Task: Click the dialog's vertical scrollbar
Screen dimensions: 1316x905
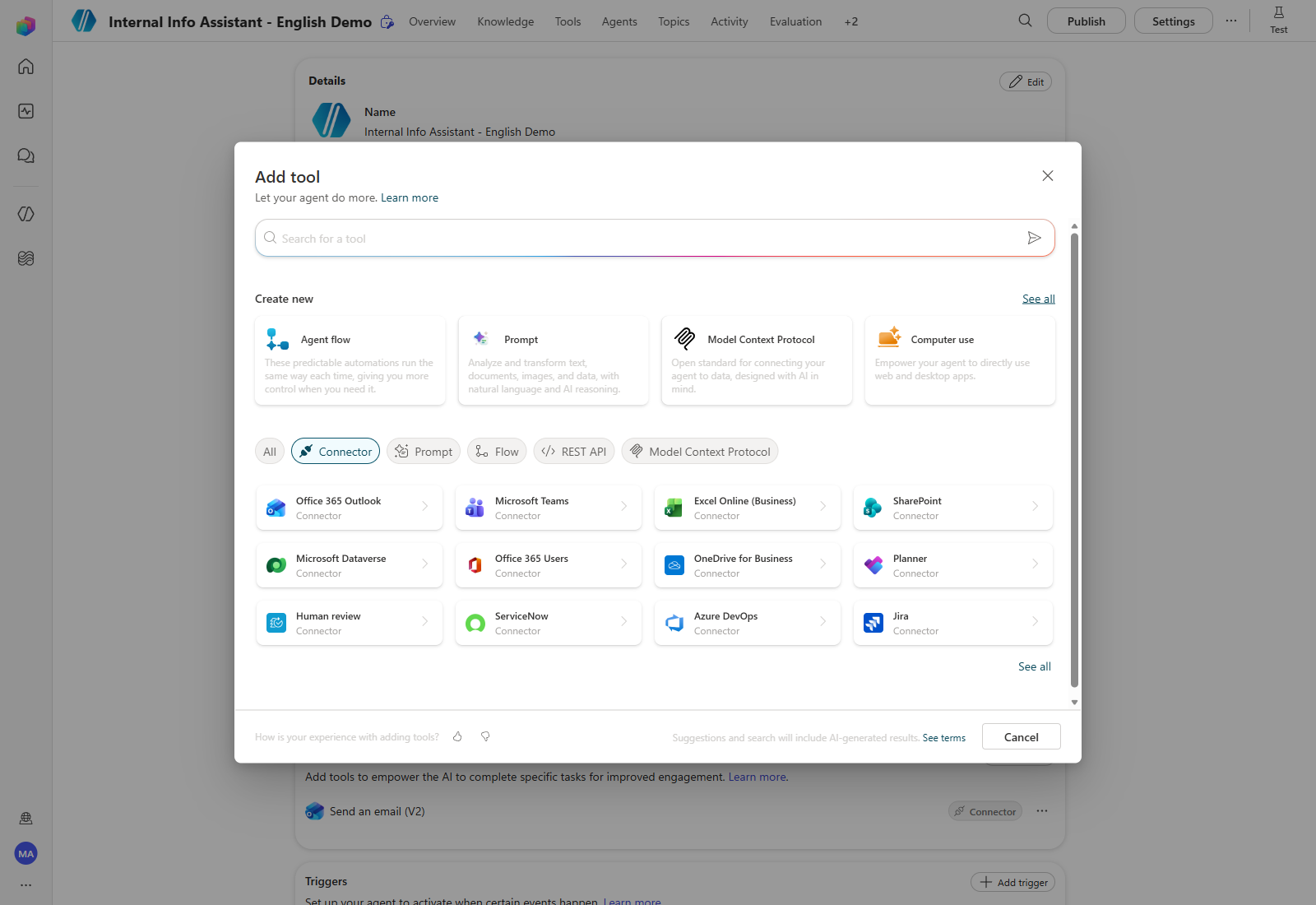Action: (x=1074, y=459)
